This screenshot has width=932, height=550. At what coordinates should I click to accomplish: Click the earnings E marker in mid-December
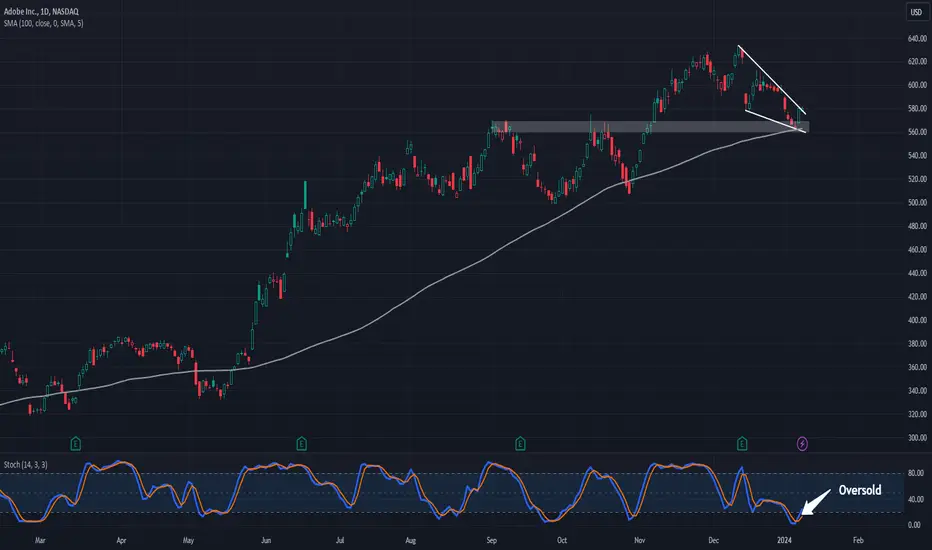742,444
